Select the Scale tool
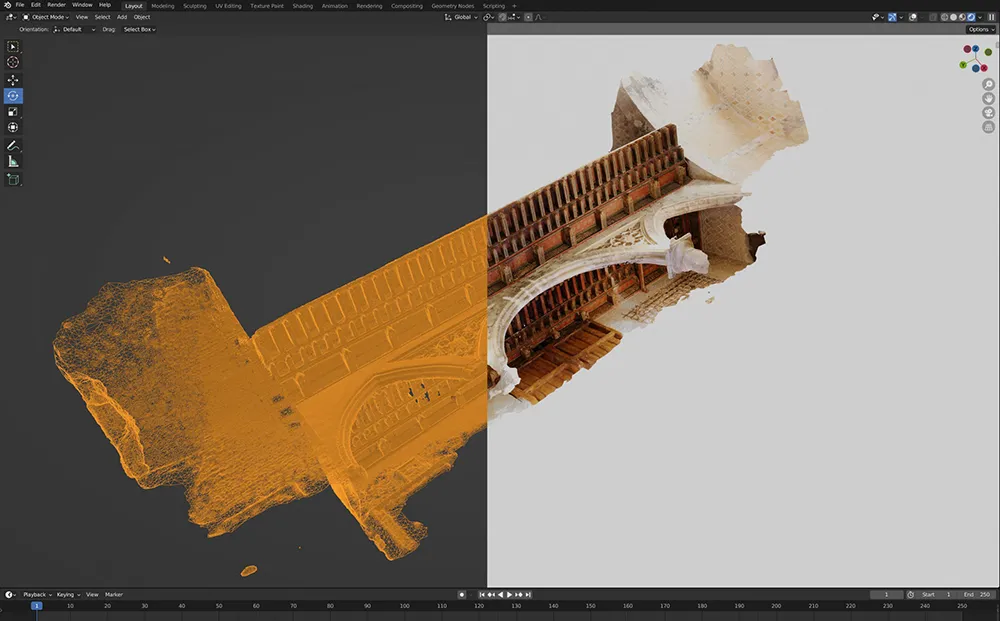Viewport: 1000px width, 621px height. [13, 112]
